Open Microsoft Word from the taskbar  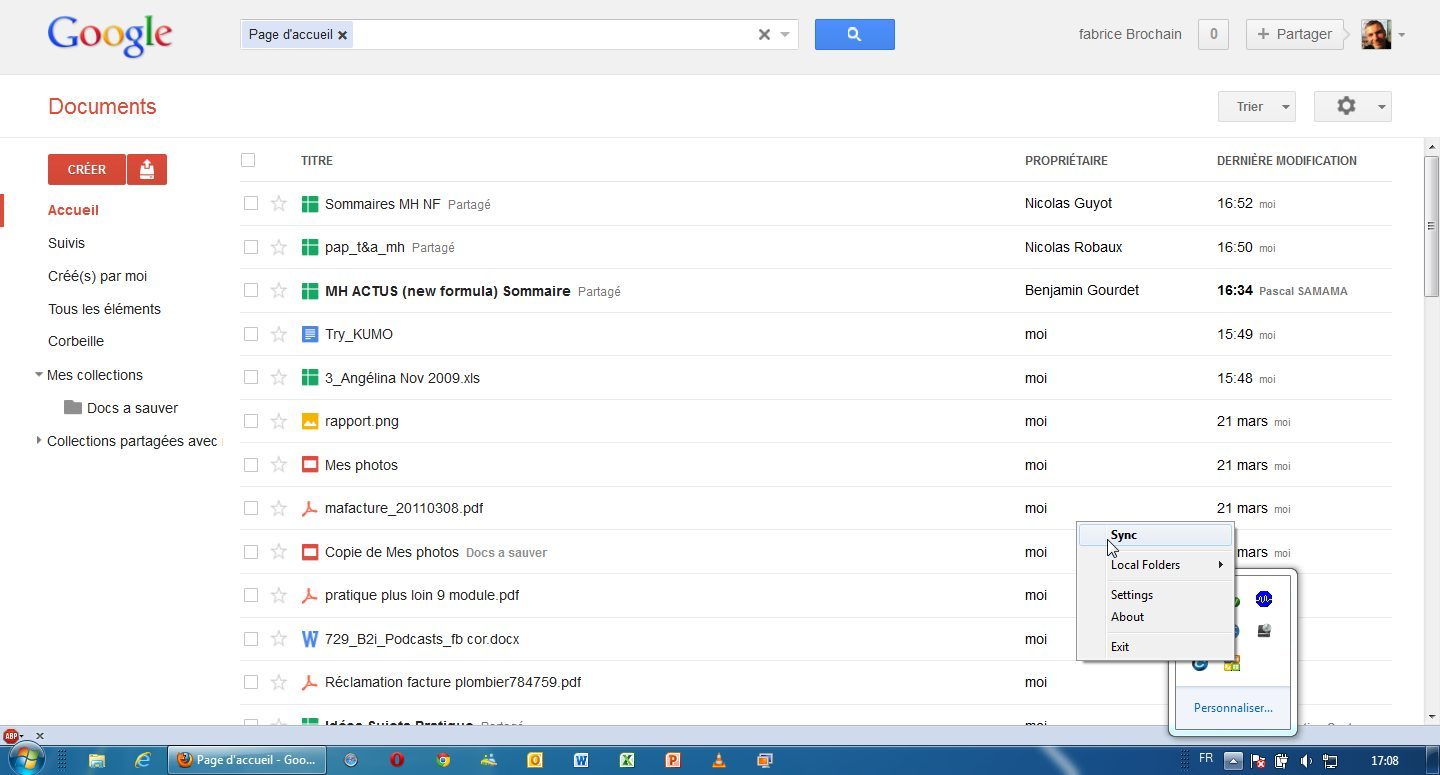pyautogui.click(x=581, y=760)
